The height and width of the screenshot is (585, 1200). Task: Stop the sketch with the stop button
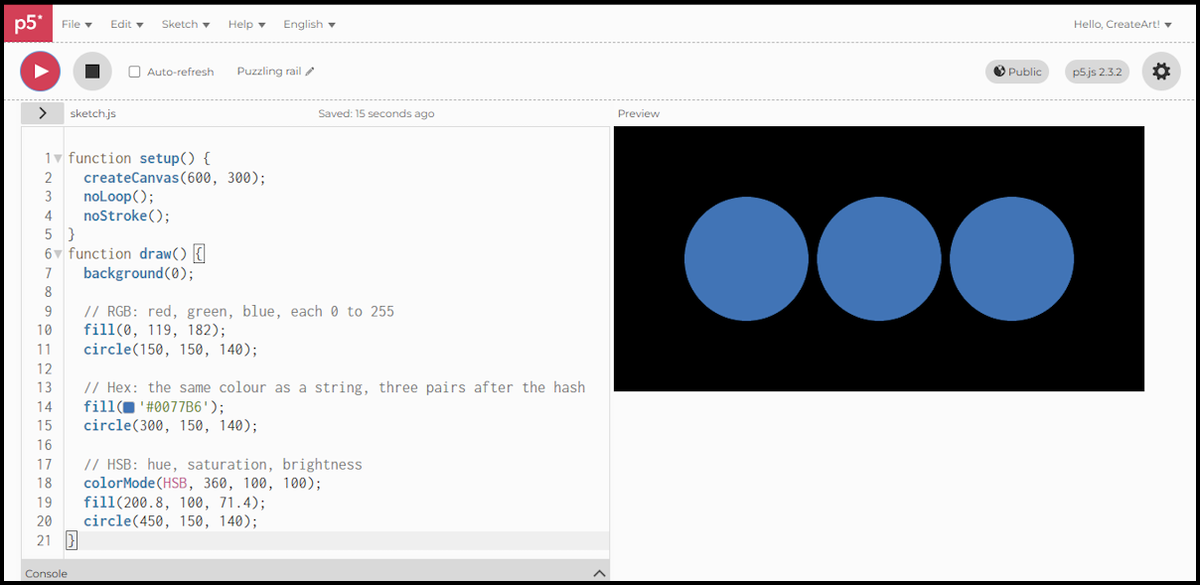coord(93,71)
